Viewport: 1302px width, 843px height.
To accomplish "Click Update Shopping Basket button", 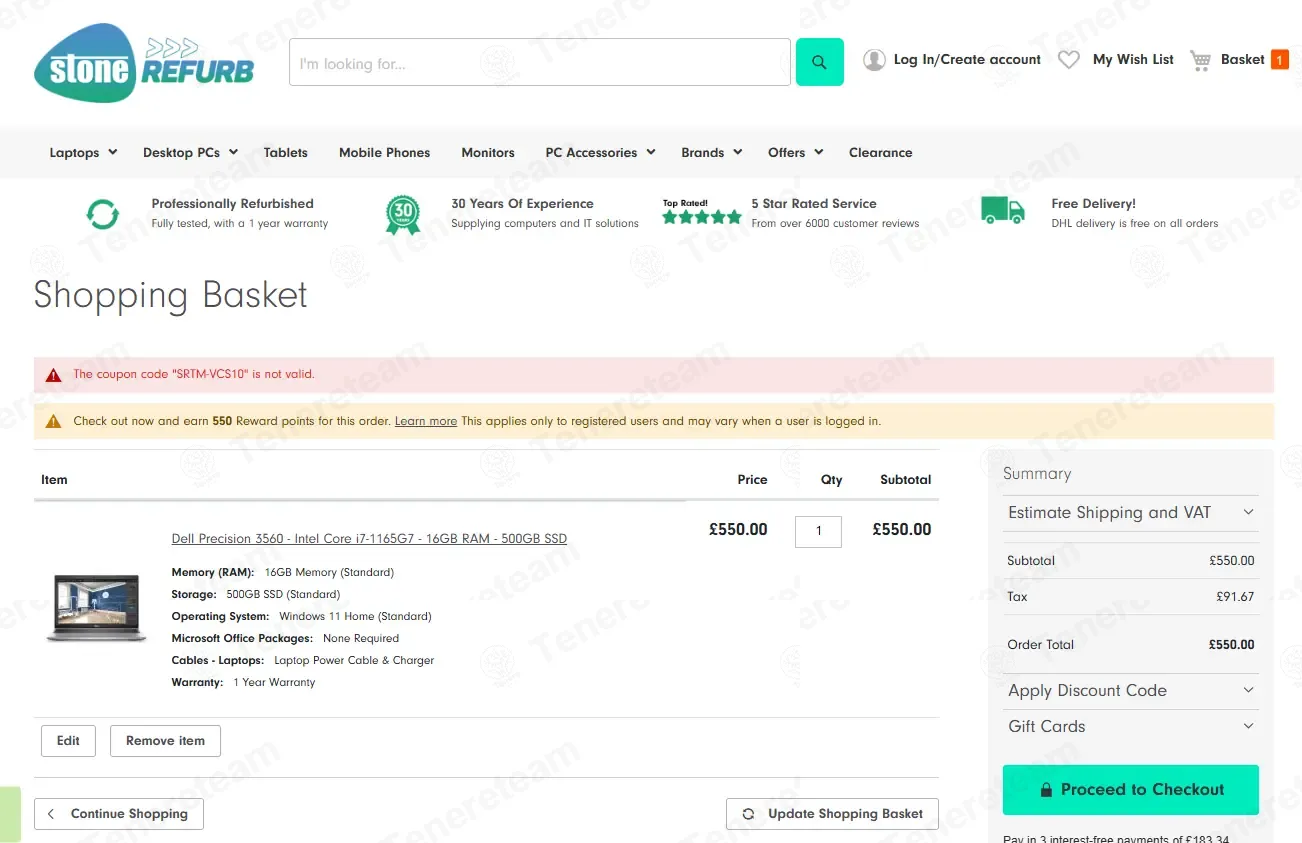I will coord(832,814).
